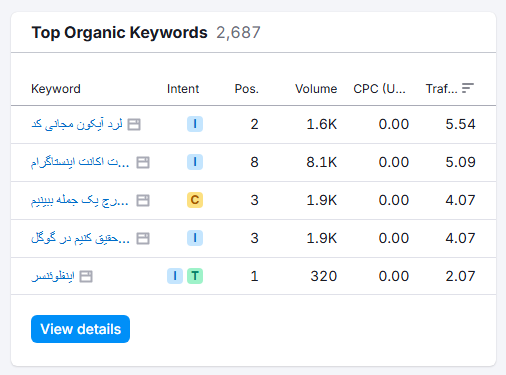506x375 pixels.
Task: Click the yellow commercial C intent badge
Action: point(195,200)
